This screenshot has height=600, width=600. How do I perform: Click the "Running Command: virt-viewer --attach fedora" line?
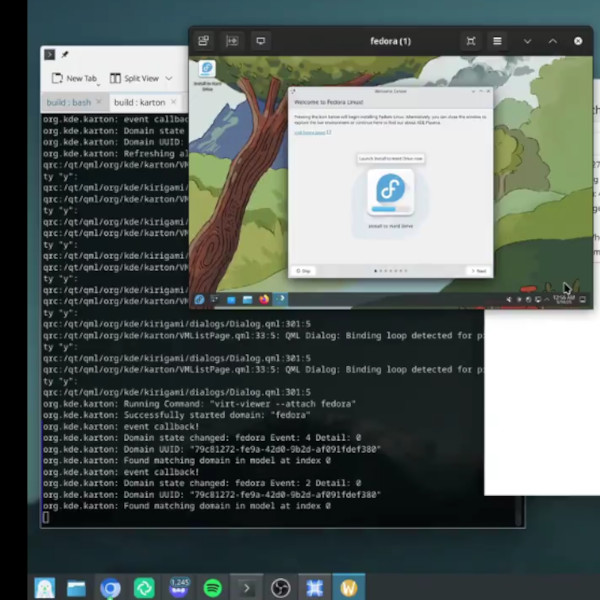(x=199, y=404)
